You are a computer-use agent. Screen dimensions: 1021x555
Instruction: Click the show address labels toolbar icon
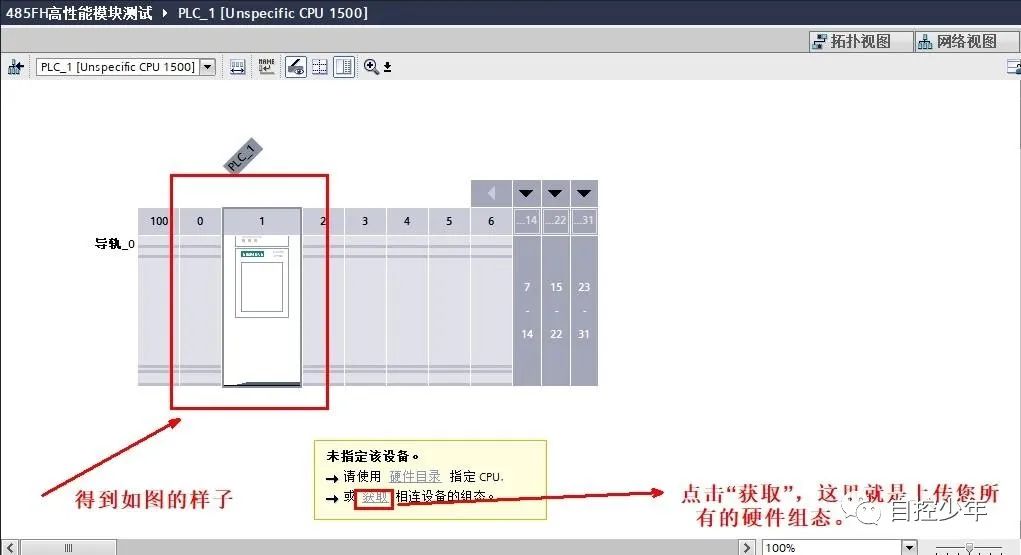(x=238, y=66)
